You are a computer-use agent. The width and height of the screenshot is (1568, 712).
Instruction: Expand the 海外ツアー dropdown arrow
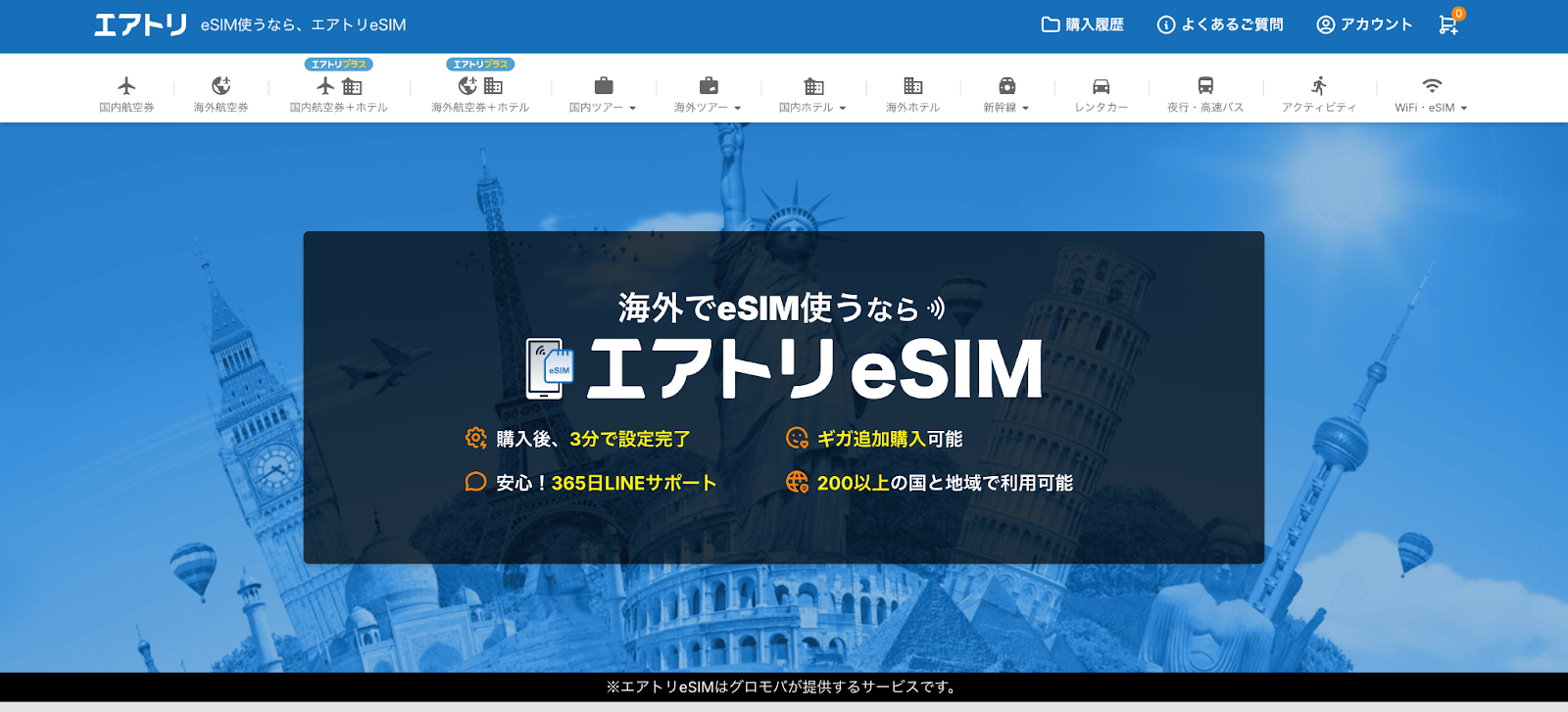[x=737, y=109]
